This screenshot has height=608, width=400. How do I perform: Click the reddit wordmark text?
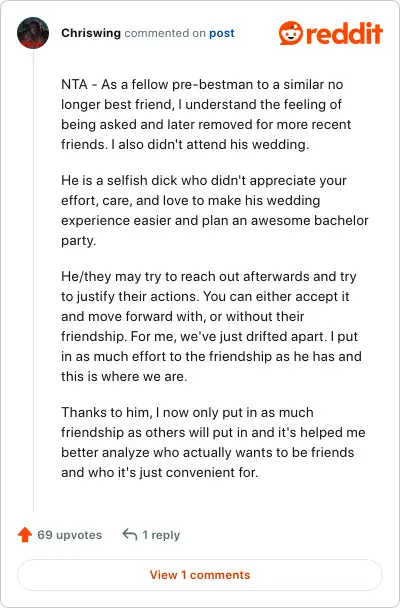coord(344,33)
